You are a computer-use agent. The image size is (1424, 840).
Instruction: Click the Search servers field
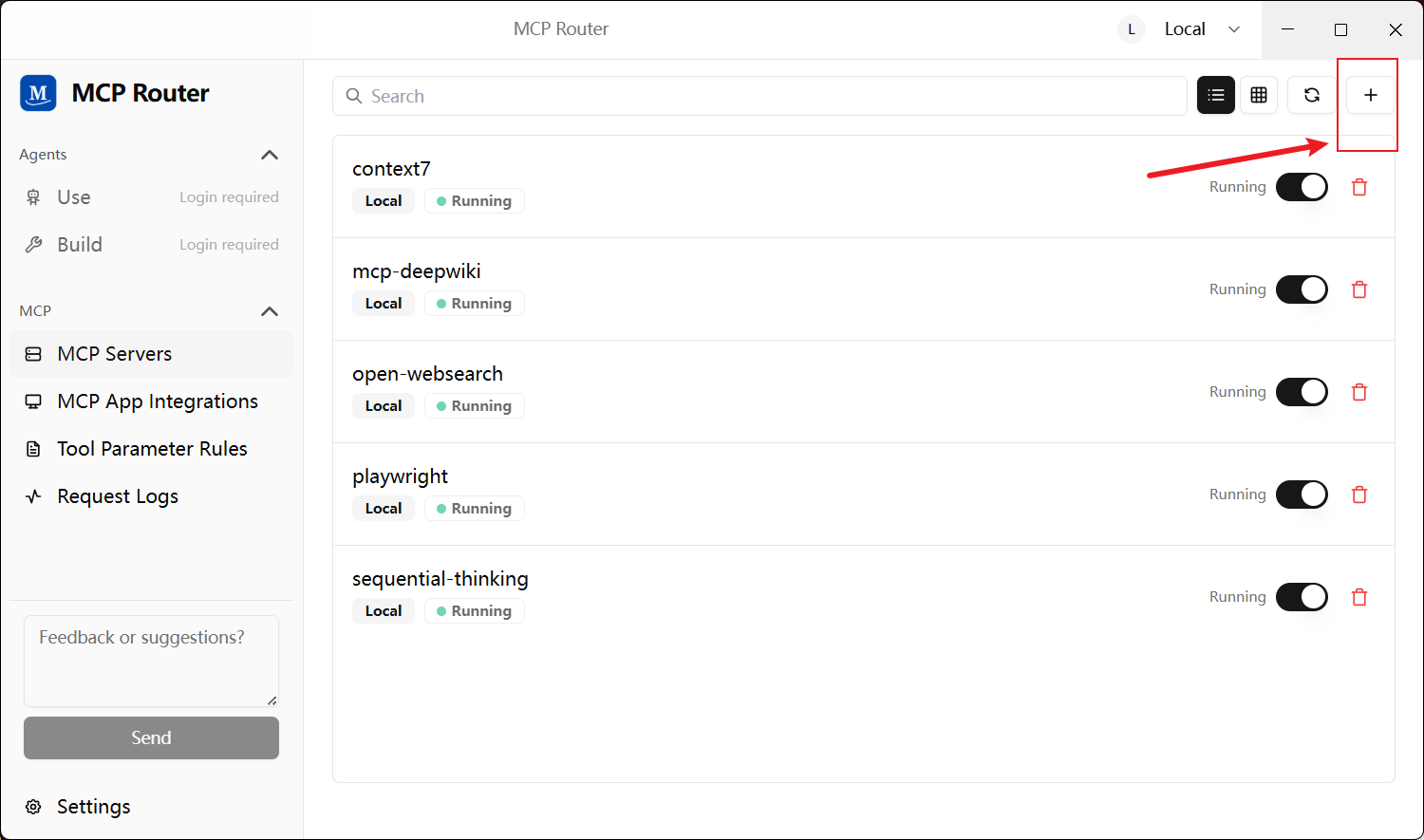[759, 96]
